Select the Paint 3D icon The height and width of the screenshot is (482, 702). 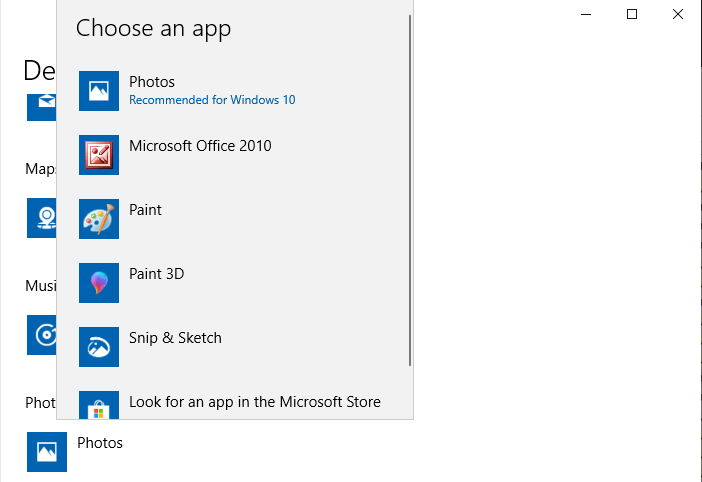coord(99,283)
